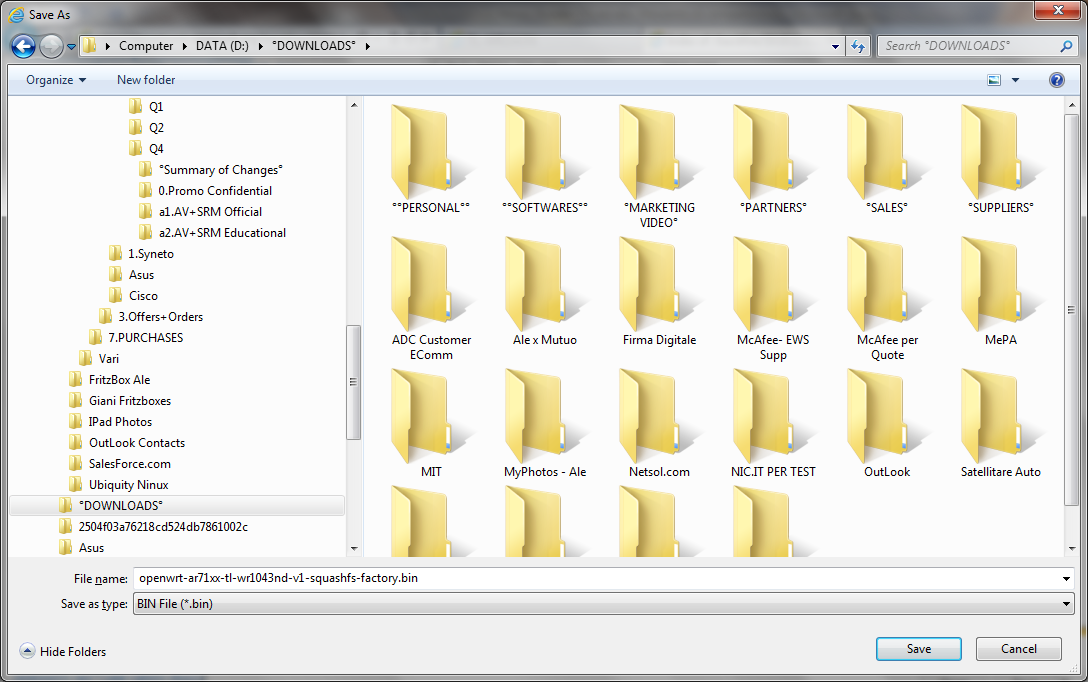Collapse the folder pane with Hide Folders
This screenshot has height=682, width=1088.
click(x=63, y=651)
